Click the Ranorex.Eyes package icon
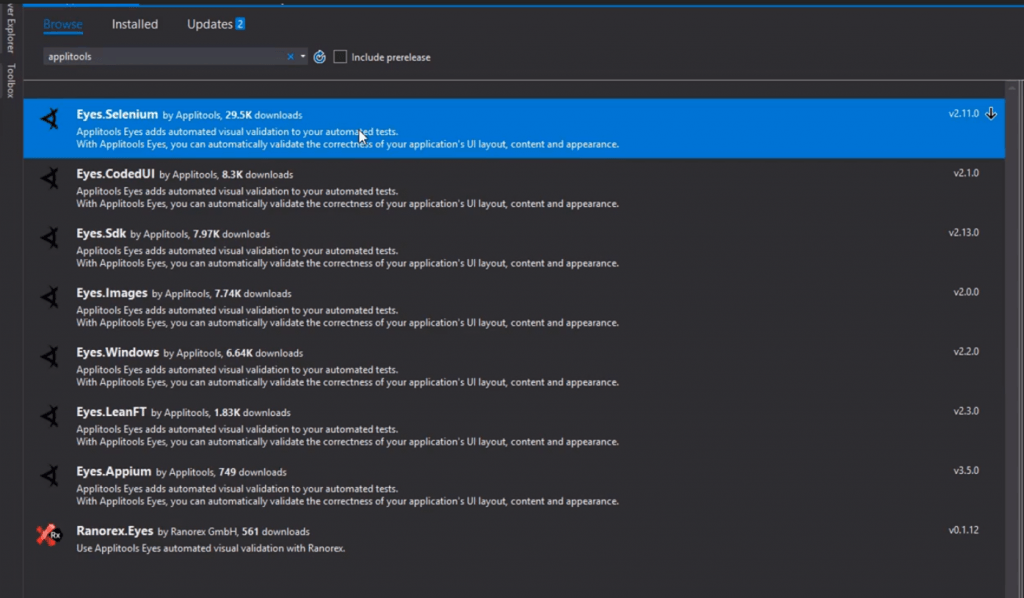Image resolution: width=1024 pixels, height=598 pixels. (49, 535)
